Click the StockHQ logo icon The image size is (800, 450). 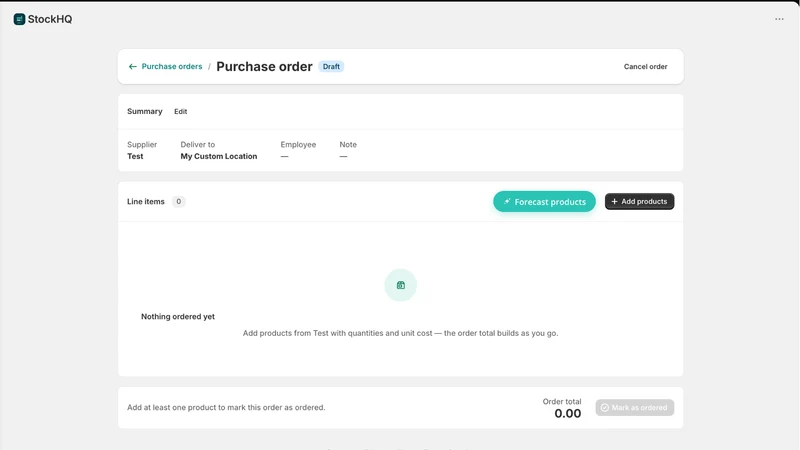(19, 19)
